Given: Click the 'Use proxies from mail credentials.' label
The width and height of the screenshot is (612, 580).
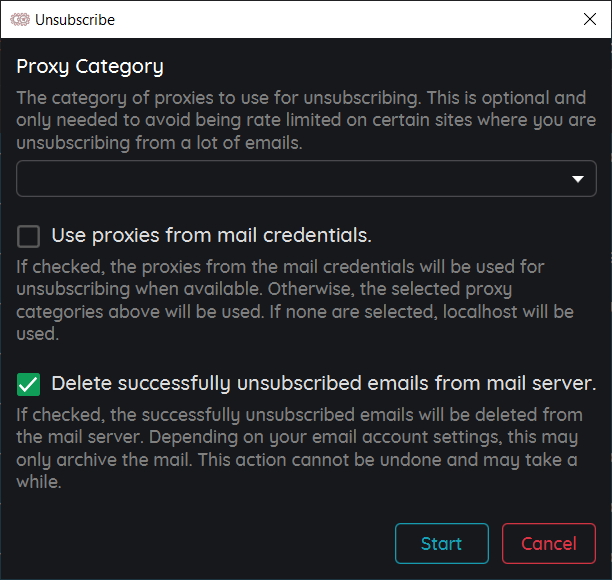Looking at the screenshot, I should click(x=211, y=236).
